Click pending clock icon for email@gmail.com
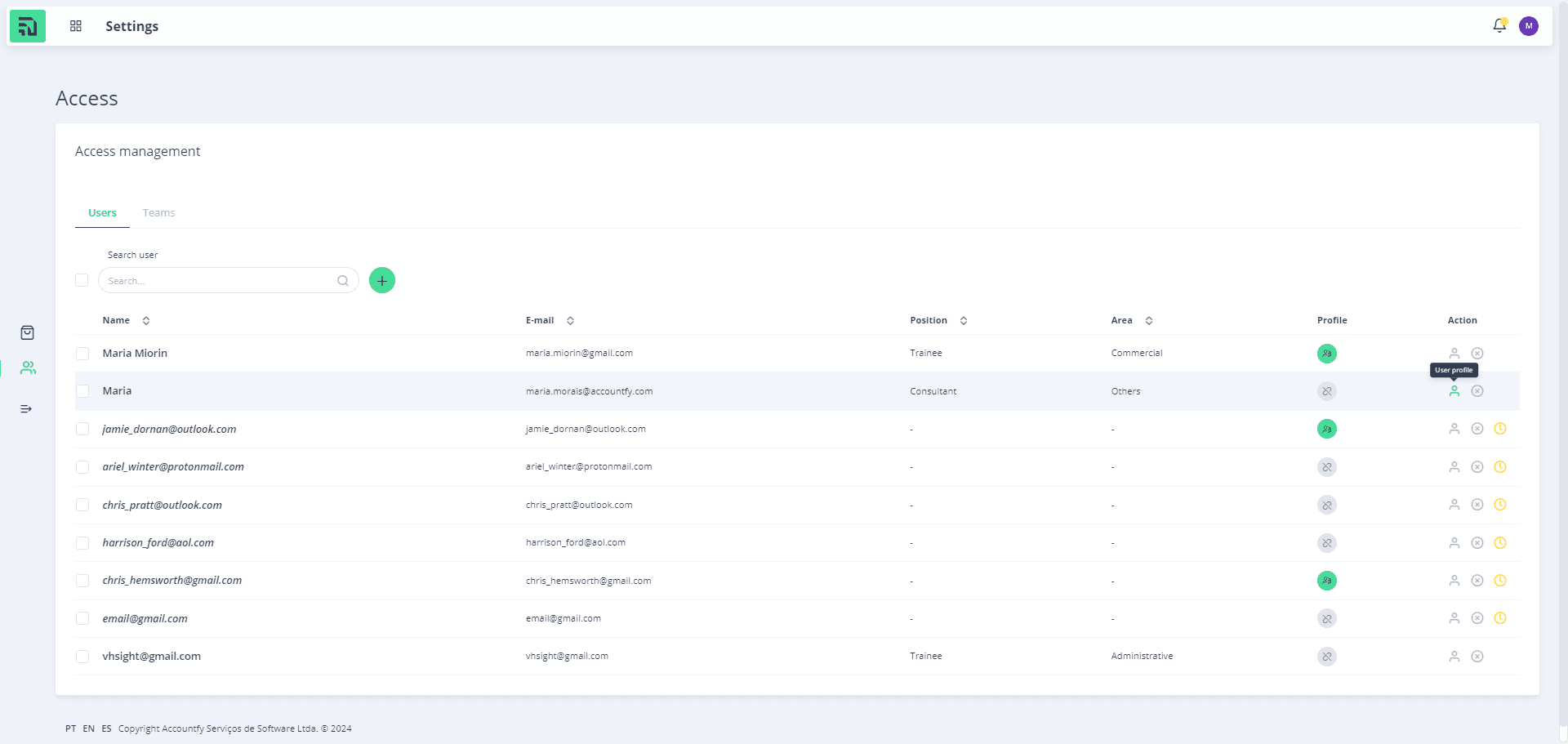Viewport: 1568px width, 744px height. click(x=1500, y=618)
